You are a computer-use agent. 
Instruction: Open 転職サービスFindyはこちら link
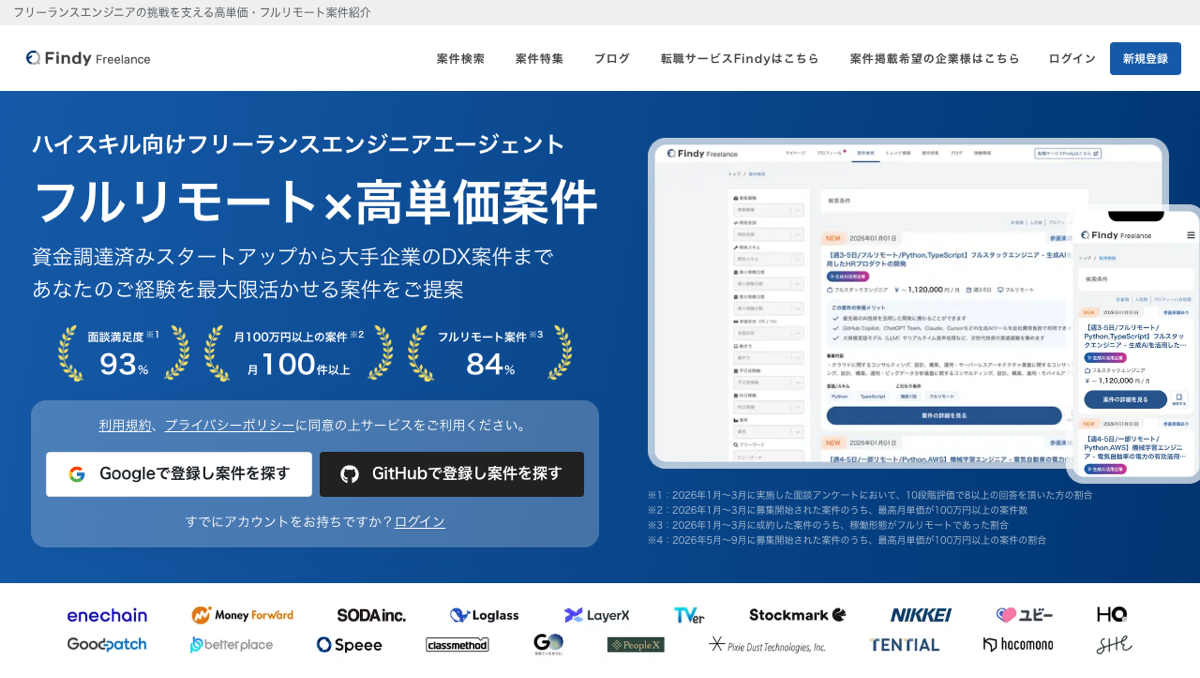740,58
